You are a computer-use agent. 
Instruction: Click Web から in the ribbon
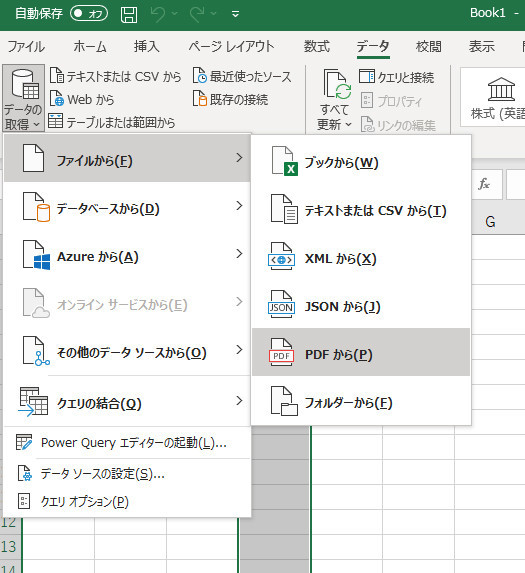(x=82, y=99)
